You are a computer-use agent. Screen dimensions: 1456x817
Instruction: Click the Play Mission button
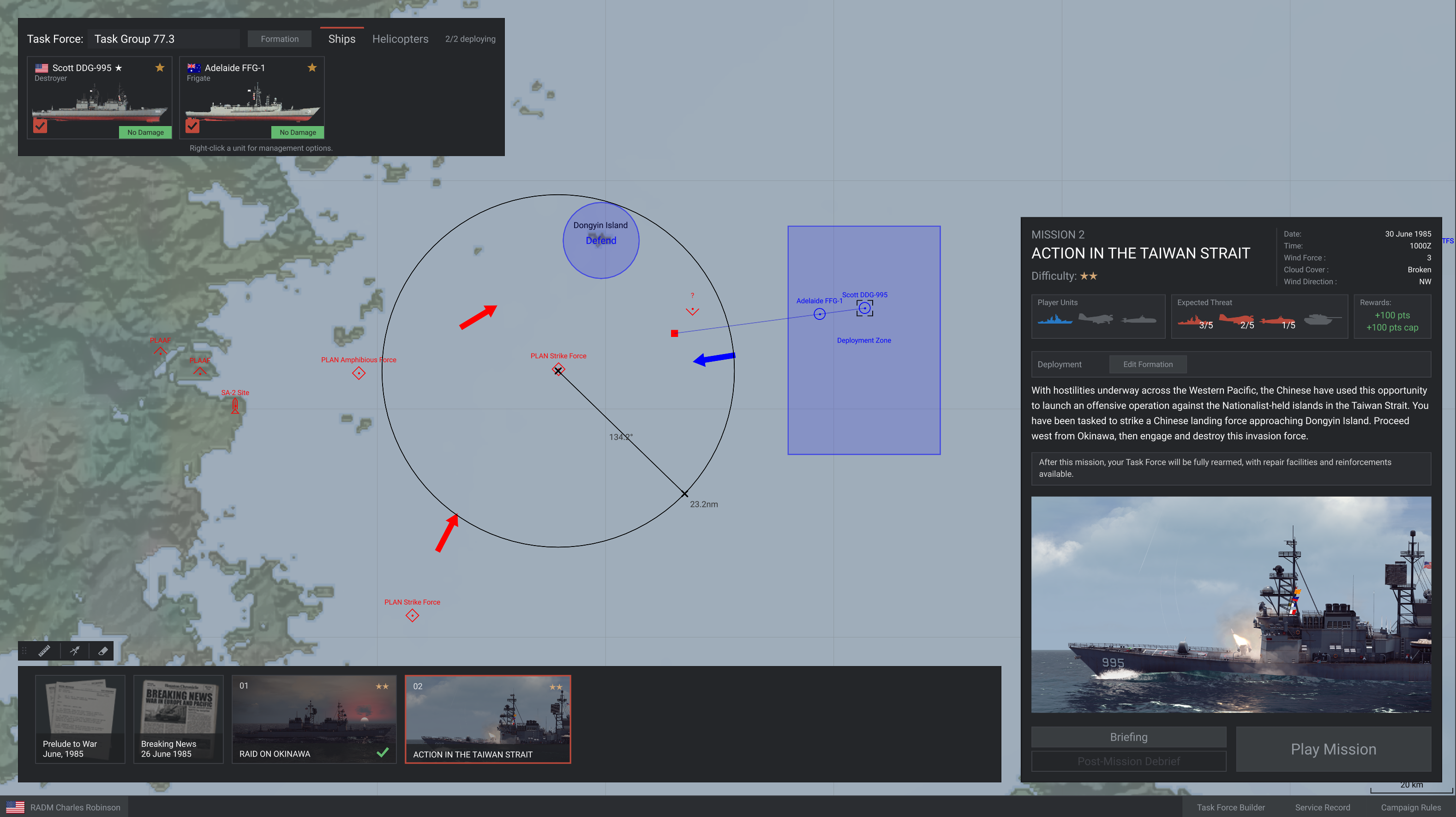[1333, 749]
